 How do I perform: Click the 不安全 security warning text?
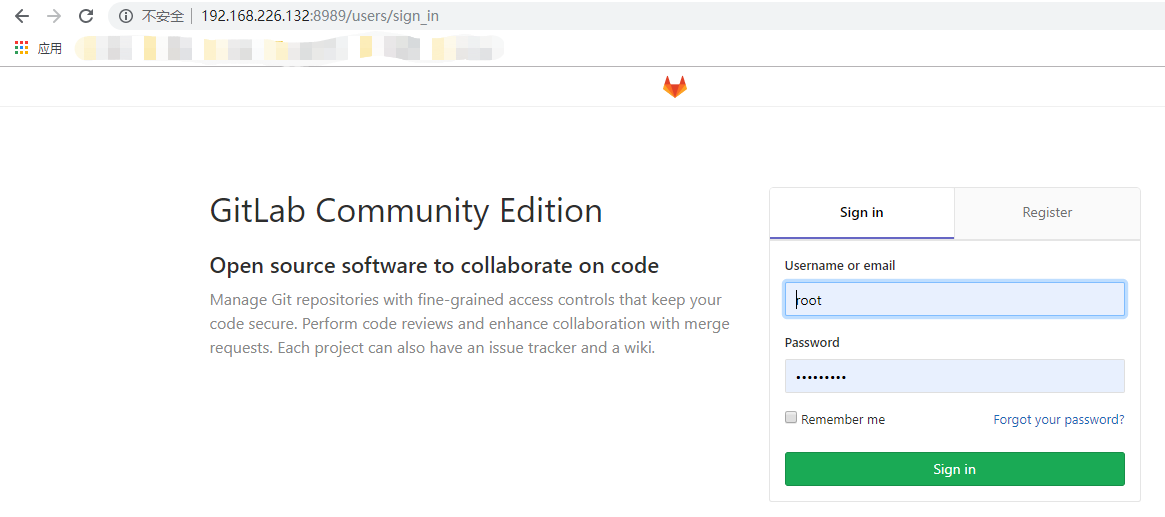(163, 16)
